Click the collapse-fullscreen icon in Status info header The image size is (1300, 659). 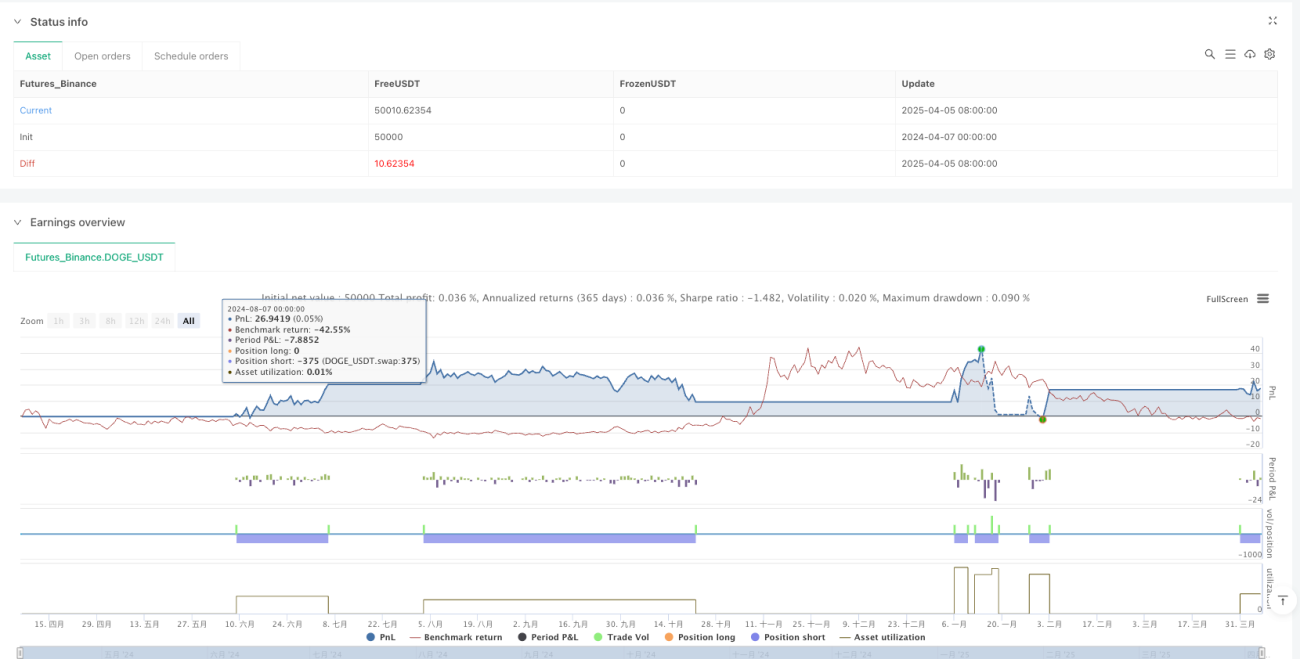click(x=1272, y=21)
